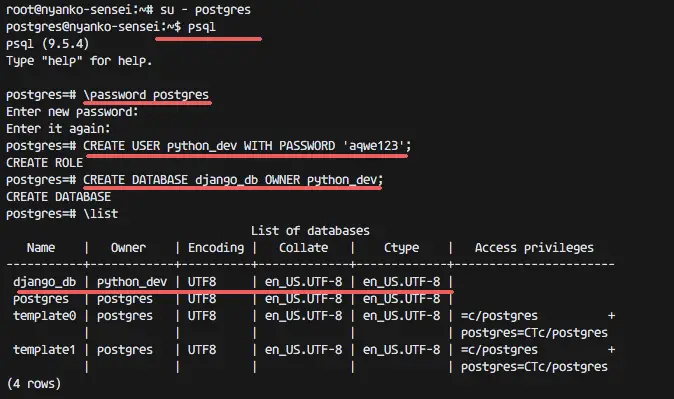Click the '\password postgres' command
This screenshot has height=399, width=674.
point(146,95)
